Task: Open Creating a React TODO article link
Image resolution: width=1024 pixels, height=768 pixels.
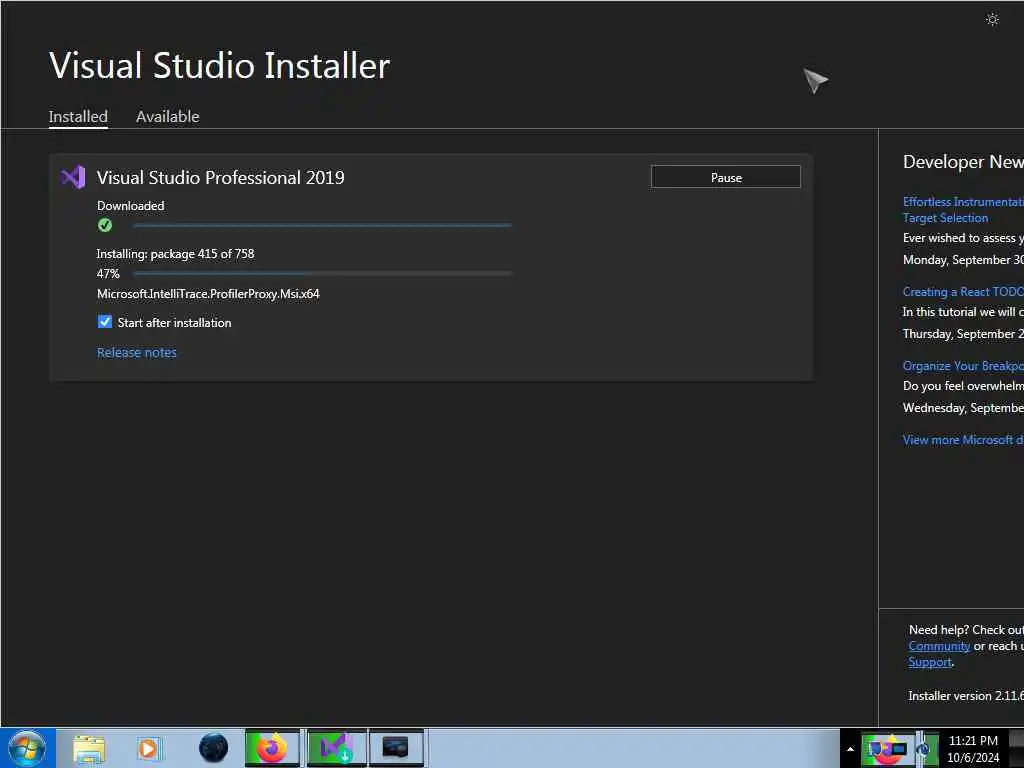Action: pos(963,292)
